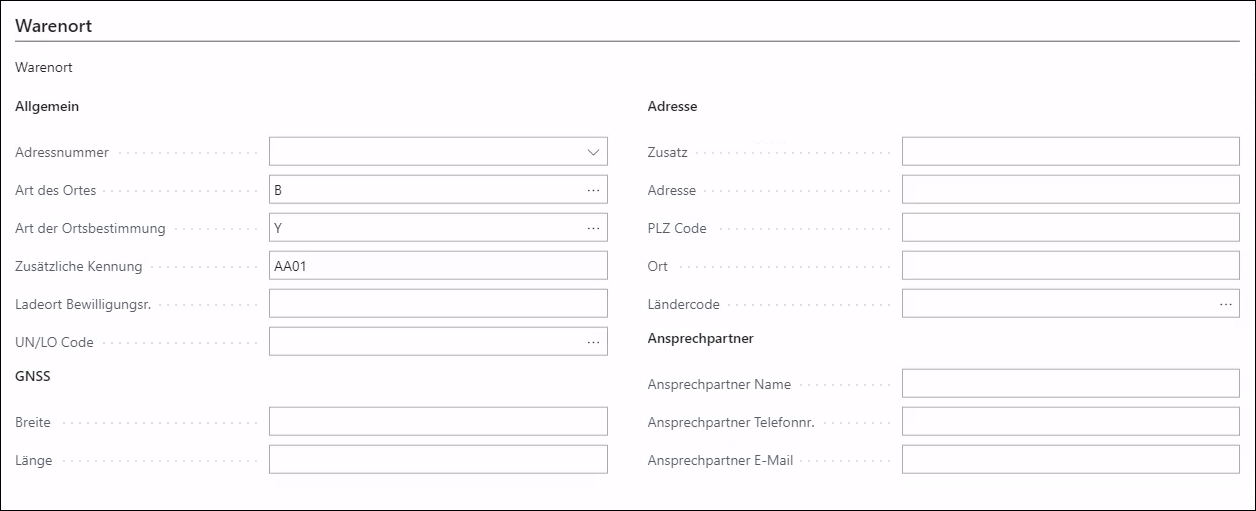Viewport: 1256px width, 511px height.
Task: Focus the Ort input field
Action: coord(1071,266)
